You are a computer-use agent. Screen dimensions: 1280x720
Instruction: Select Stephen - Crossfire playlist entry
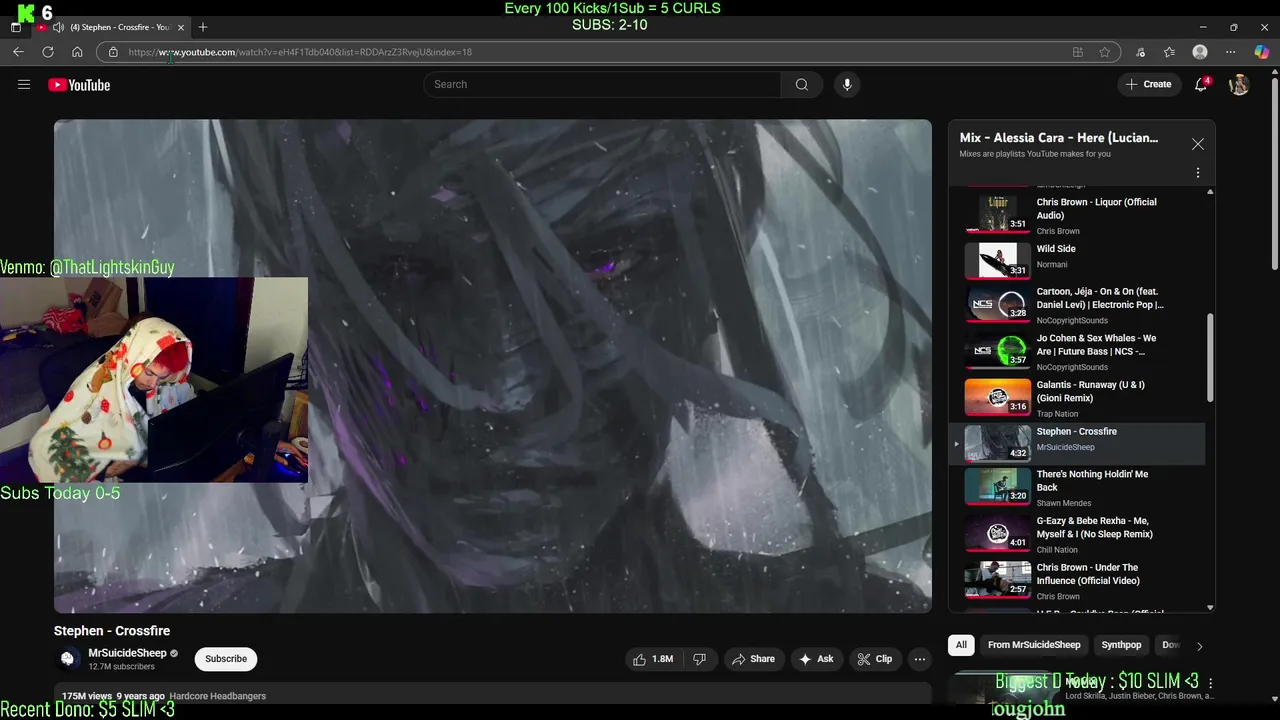pos(1078,444)
